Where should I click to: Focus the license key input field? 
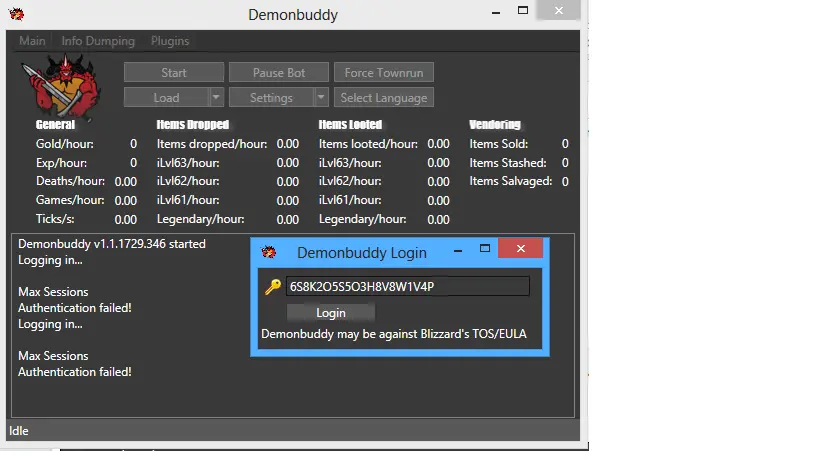(x=406, y=287)
